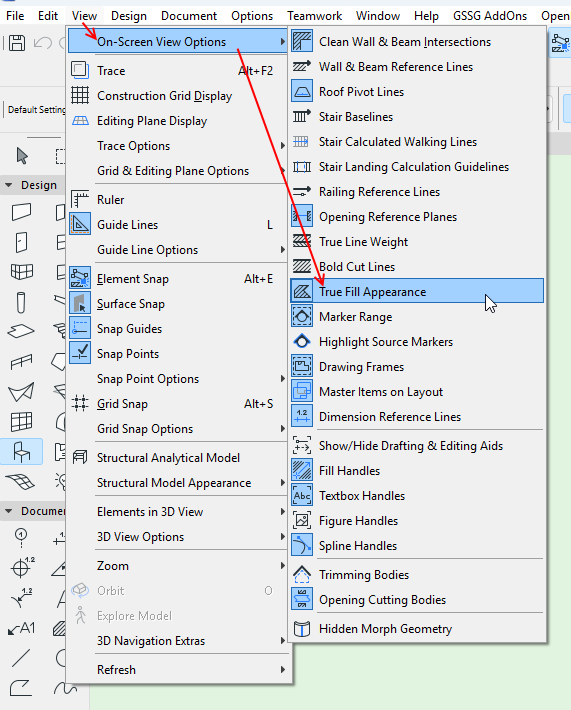
Task: Select the Line tool icon
Action: 21,658
